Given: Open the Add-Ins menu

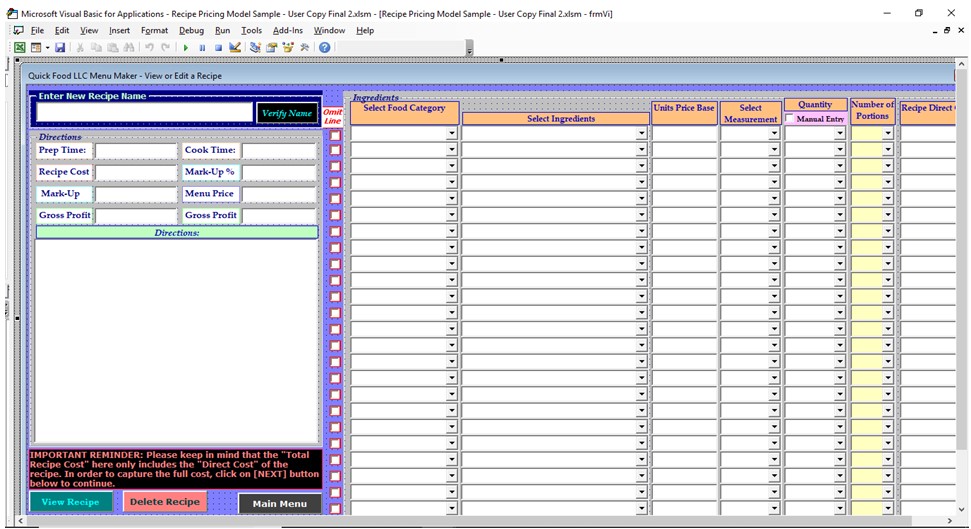Looking at the screenshot, I should pos(288,30).
